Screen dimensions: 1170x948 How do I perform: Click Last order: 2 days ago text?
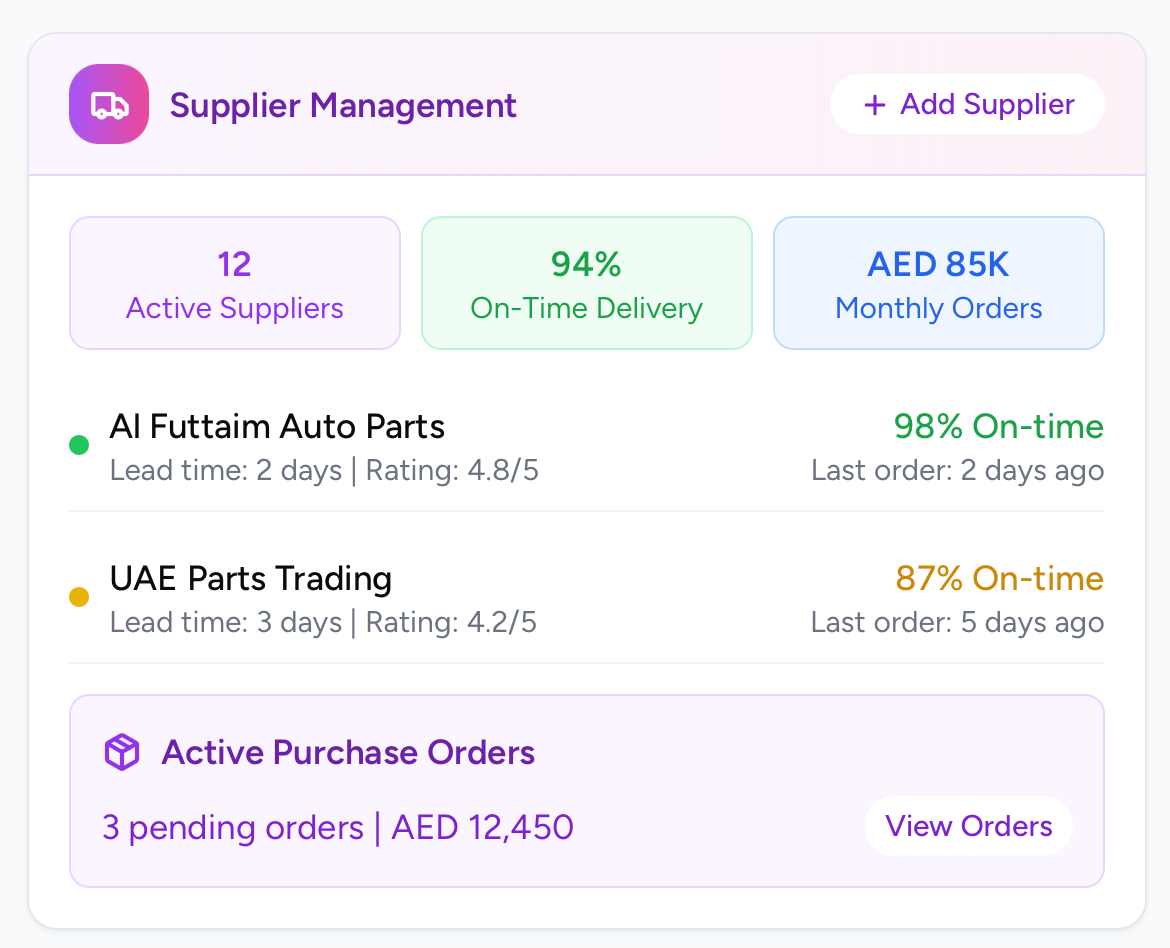(x=957, y=470)
